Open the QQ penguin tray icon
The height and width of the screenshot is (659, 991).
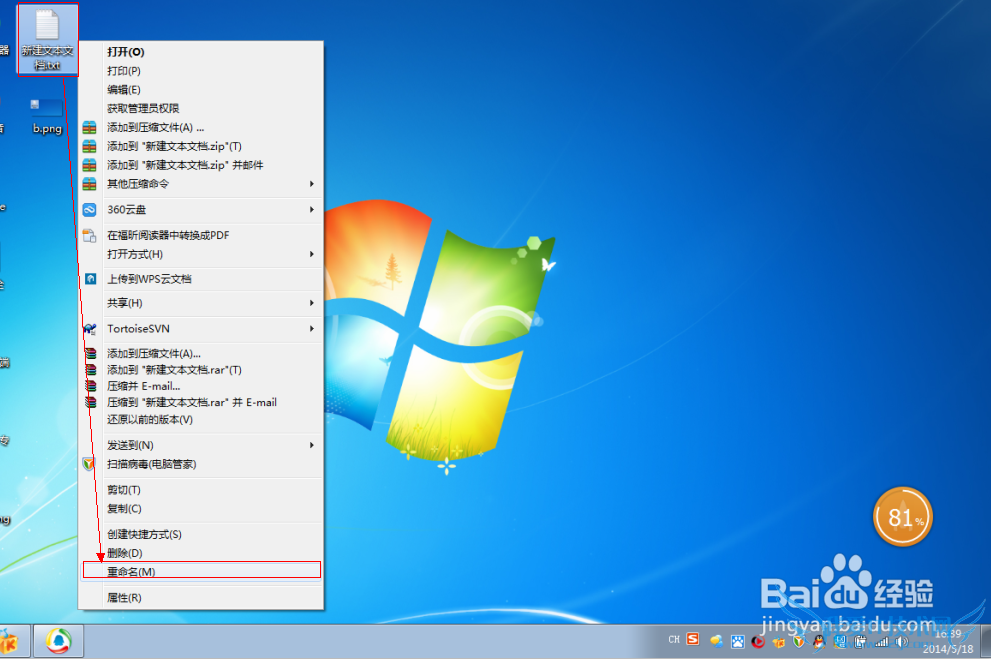(819, 642)
